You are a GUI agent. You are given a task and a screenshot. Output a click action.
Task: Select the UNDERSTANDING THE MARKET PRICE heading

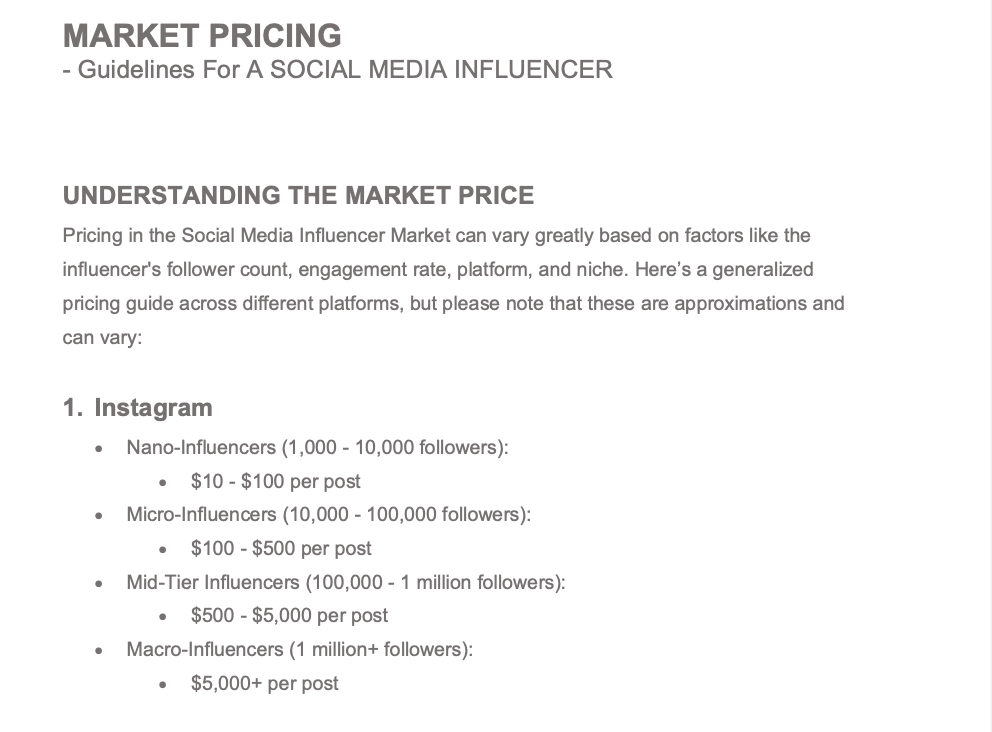pos(299,195)
